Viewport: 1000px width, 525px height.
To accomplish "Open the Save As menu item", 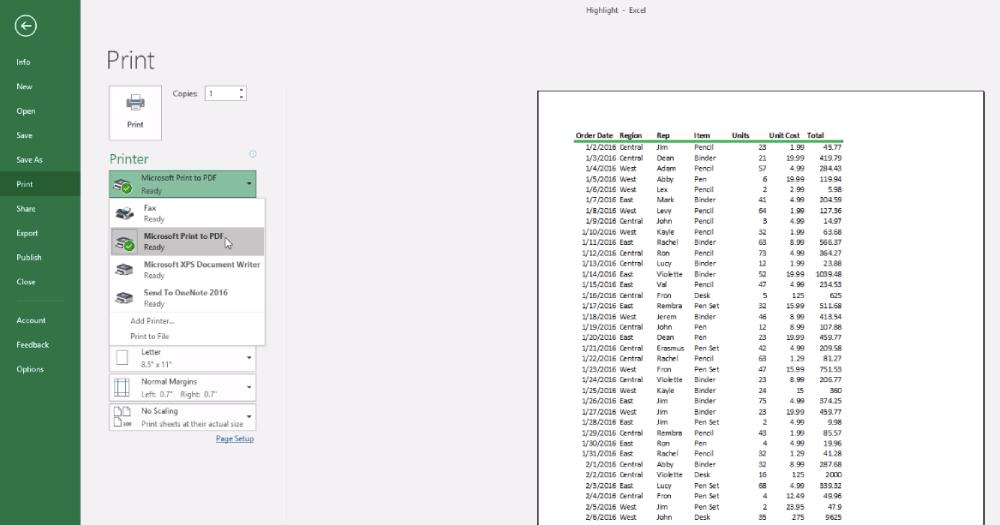I will click(30, 160).
